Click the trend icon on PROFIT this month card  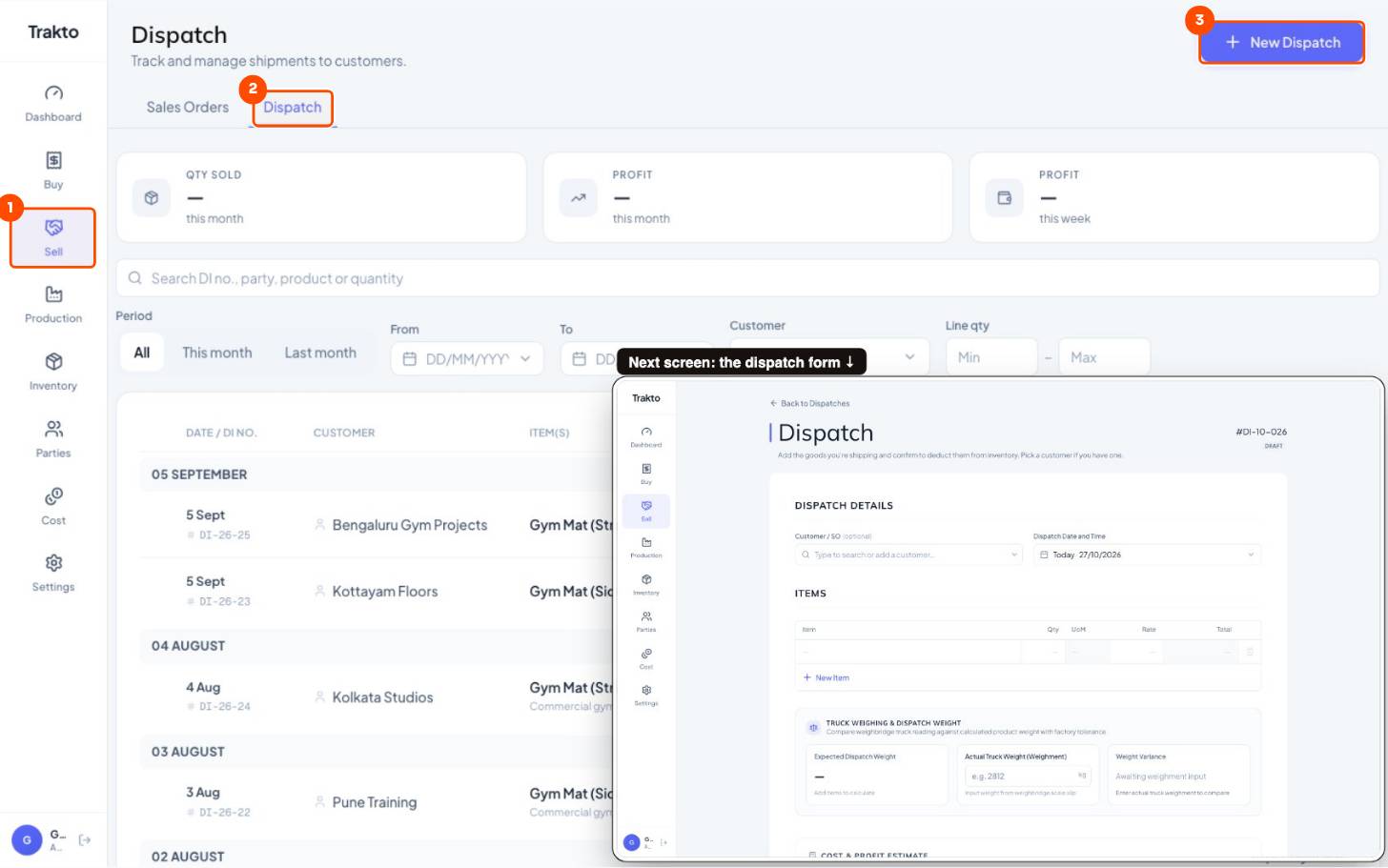coord(578,197)
